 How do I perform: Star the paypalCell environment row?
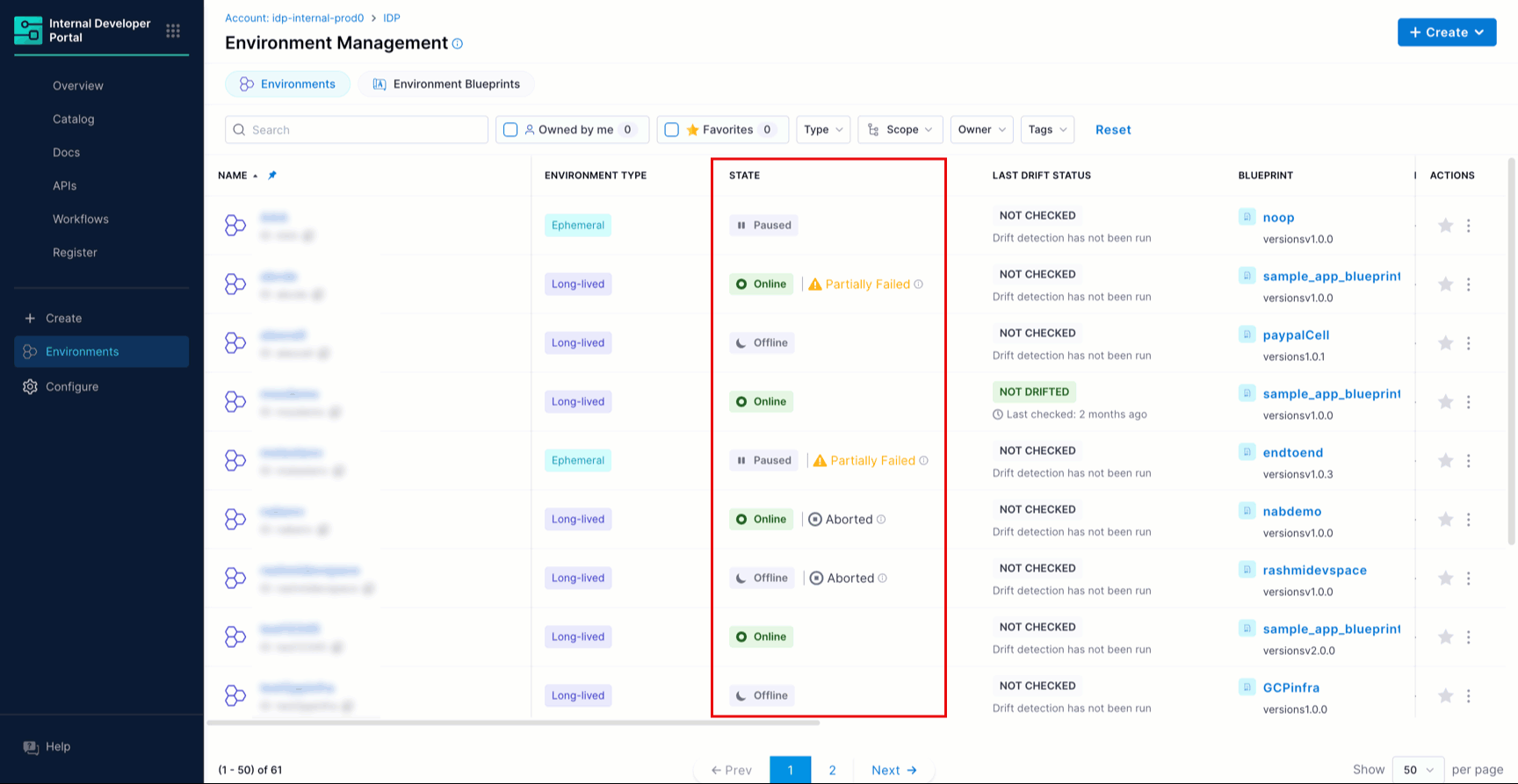1445,343
